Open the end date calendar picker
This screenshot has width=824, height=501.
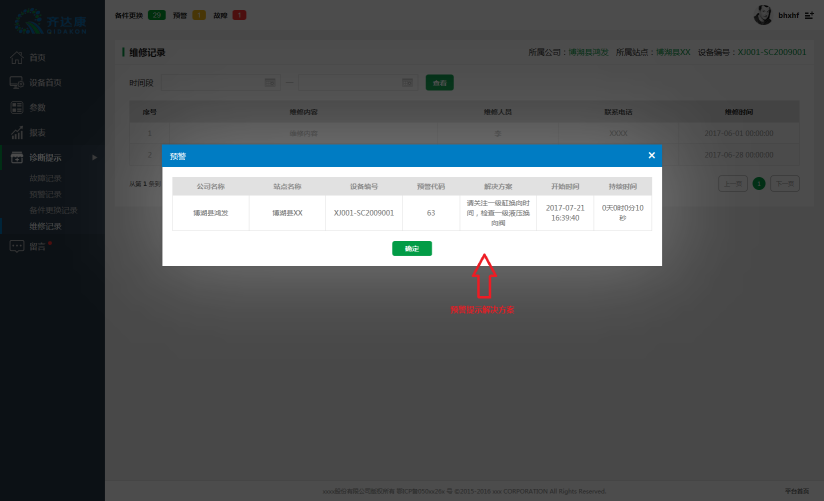[x=407, y=82]
